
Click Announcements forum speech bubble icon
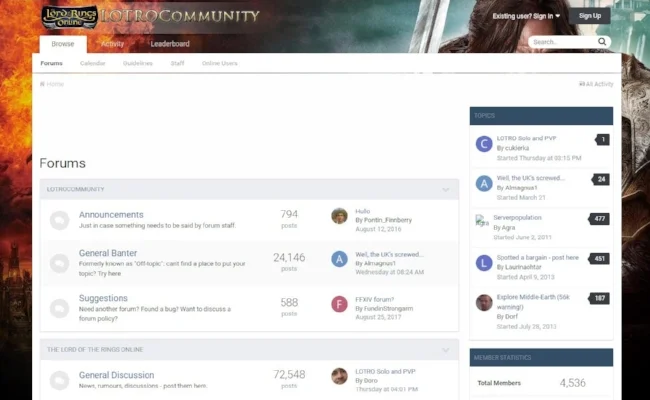click(60, 220)
